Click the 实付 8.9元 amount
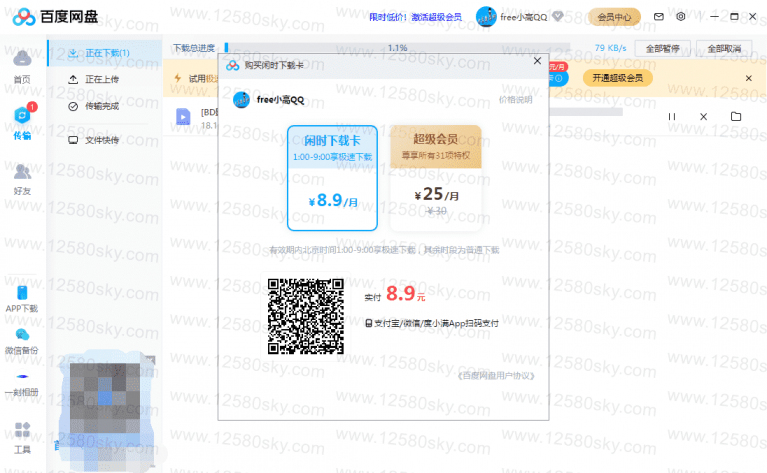Viewport: 767px width, 473px height. pos(395,294)
